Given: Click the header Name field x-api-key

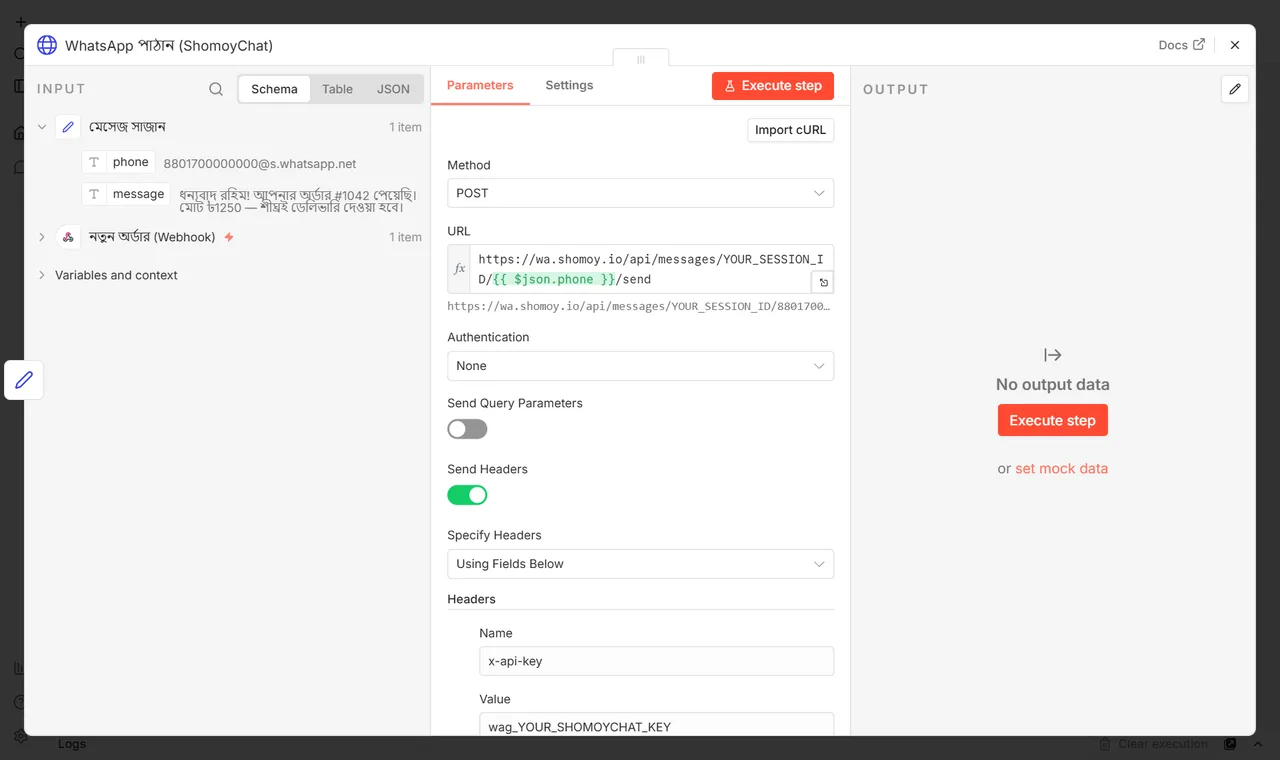Looking at the screenshot, I should pos(656,661).
